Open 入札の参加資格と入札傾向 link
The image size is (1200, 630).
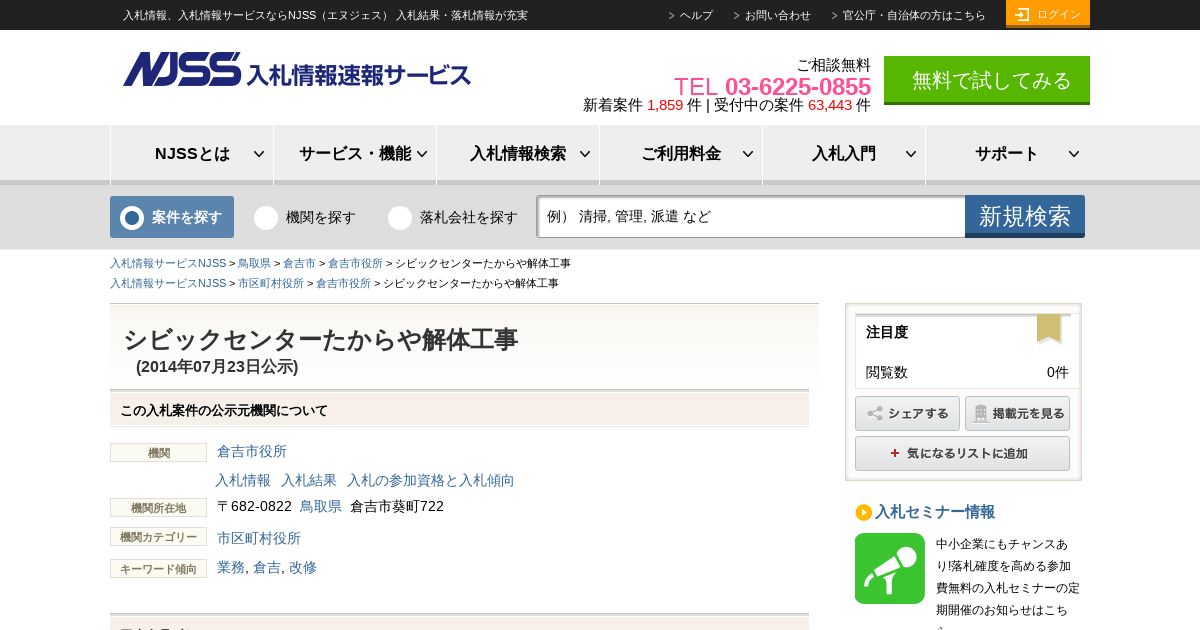[x=431, y=480]
